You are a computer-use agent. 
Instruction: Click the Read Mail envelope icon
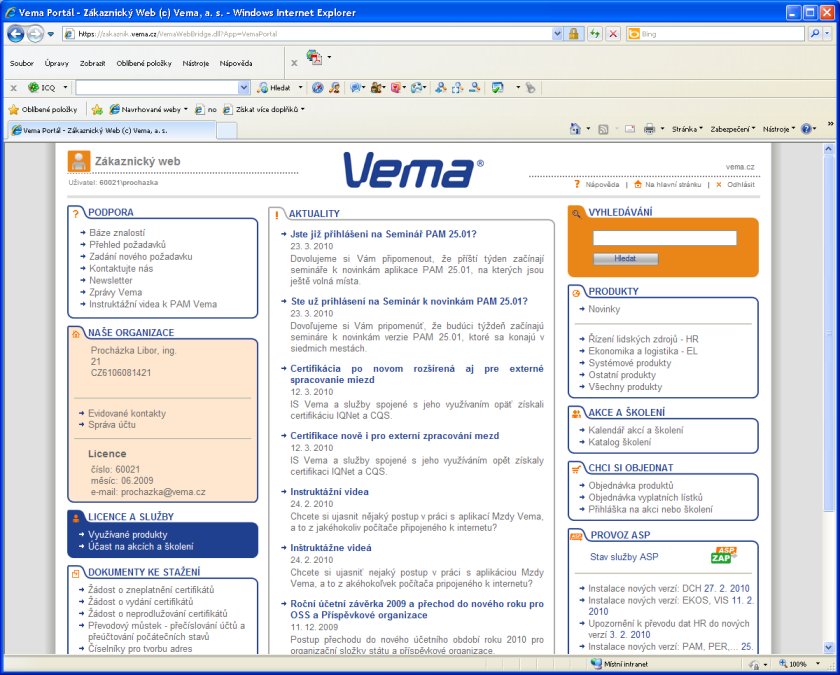(630, 129)
